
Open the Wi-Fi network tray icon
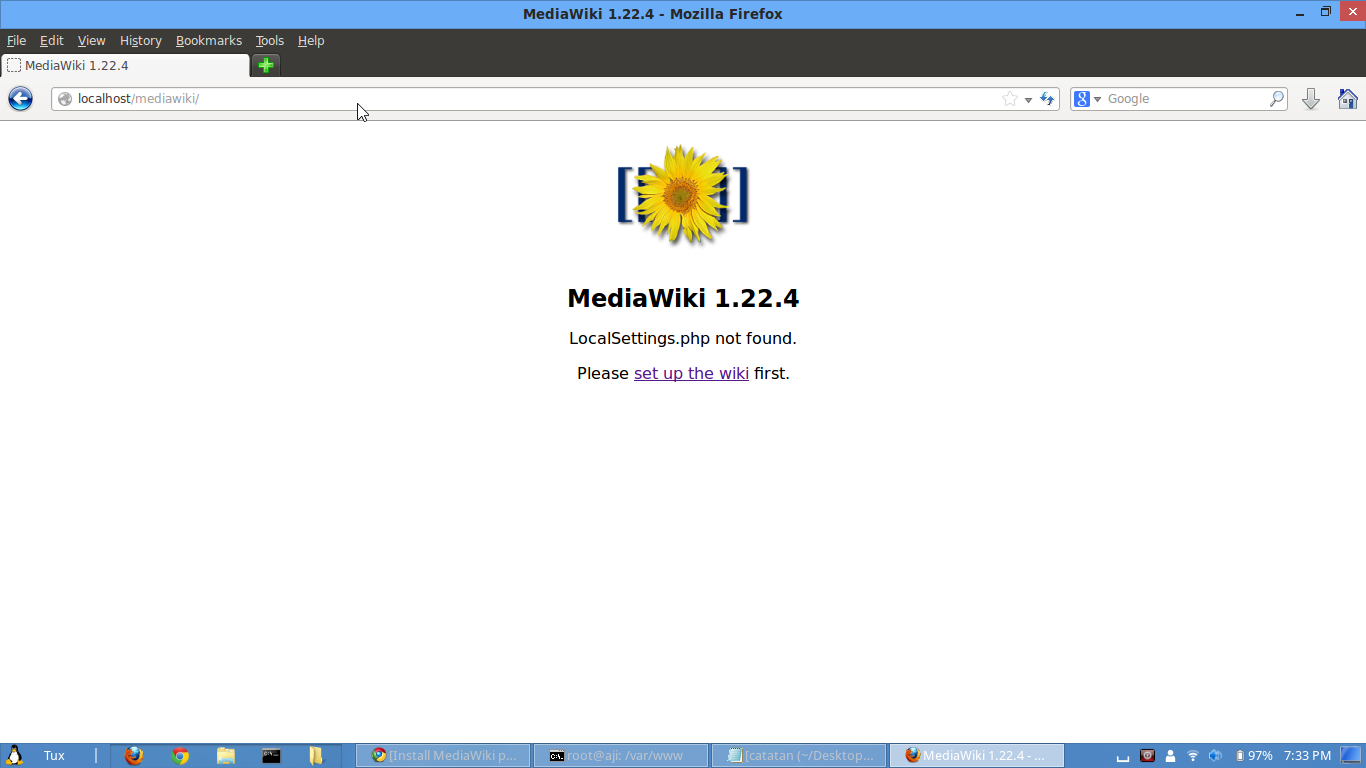[x=1192, y=755]
